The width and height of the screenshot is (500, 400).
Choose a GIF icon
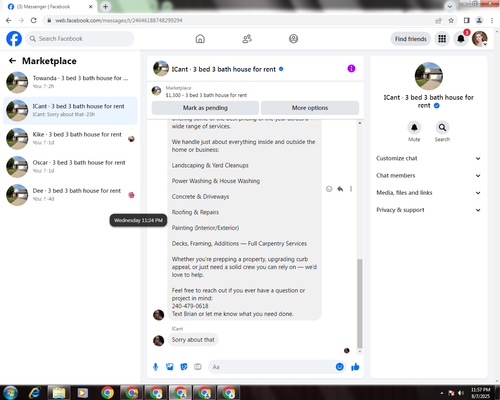click(x=198, y=367)
